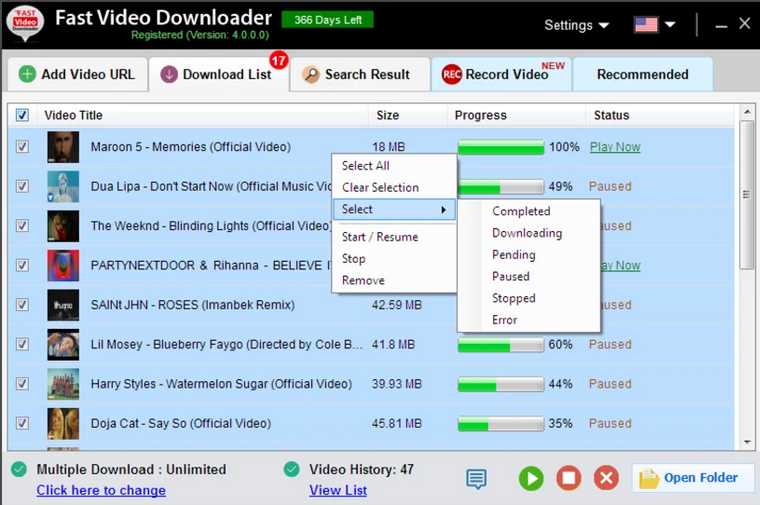This screenshot has width=760, height=505.
Task: Click the yellow folder icon on Open Folder
Action: click(x=649, y=478)
